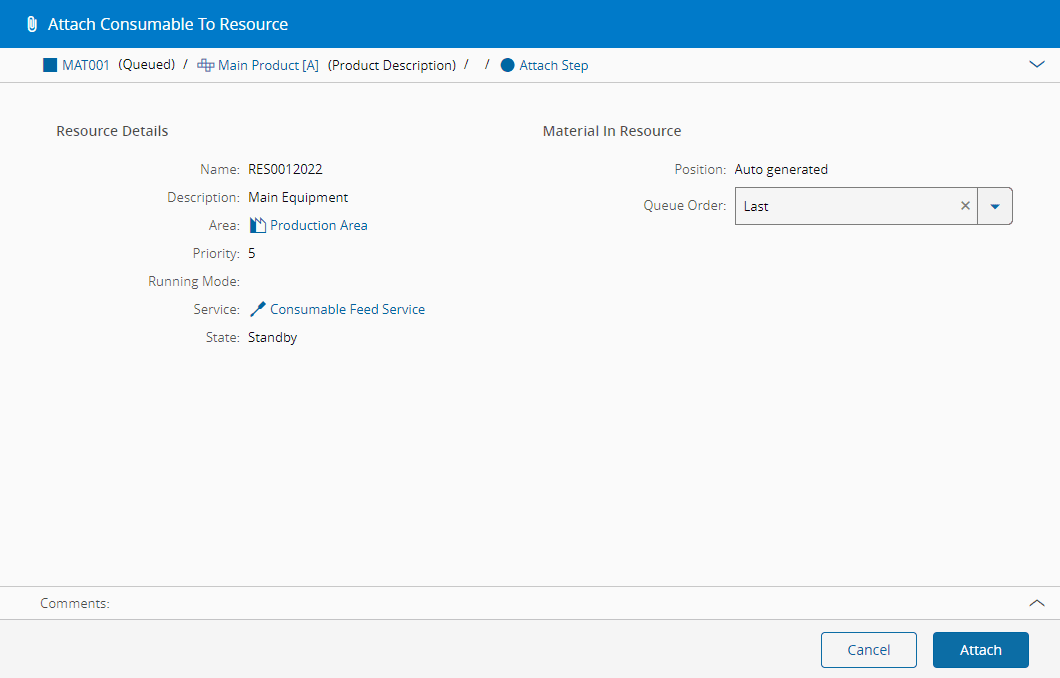Open the MAT001 breadcrumb link
The image size is (1060, 678).
point(86,65)
